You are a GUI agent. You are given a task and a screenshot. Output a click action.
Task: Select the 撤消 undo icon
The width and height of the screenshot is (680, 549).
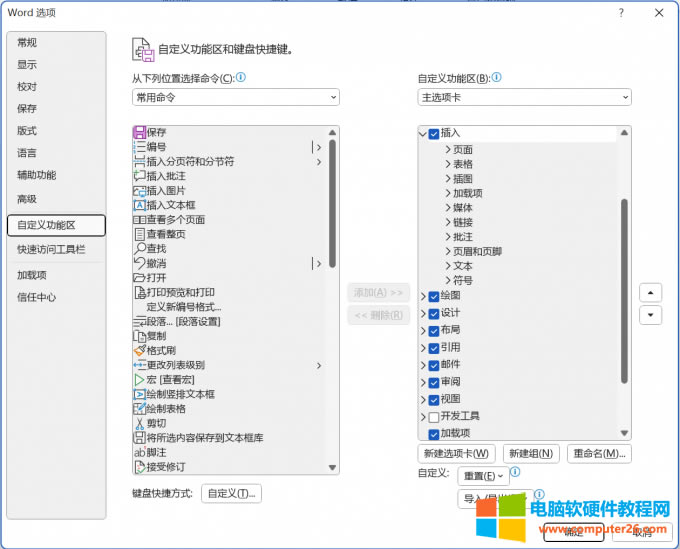140,263
